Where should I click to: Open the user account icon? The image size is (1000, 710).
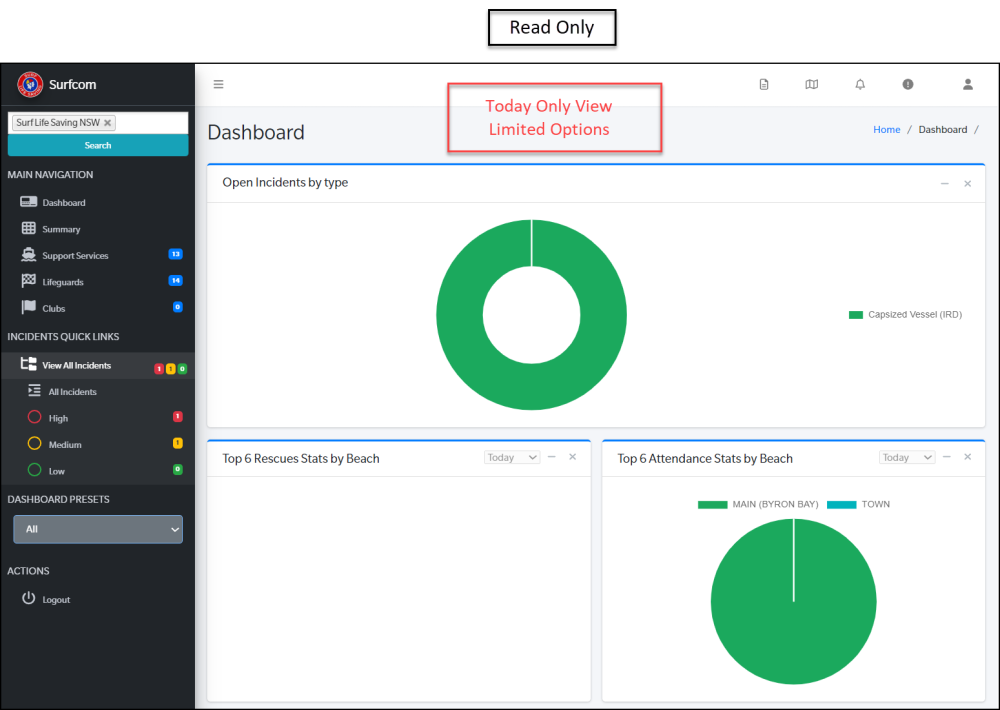coord(967,84)
